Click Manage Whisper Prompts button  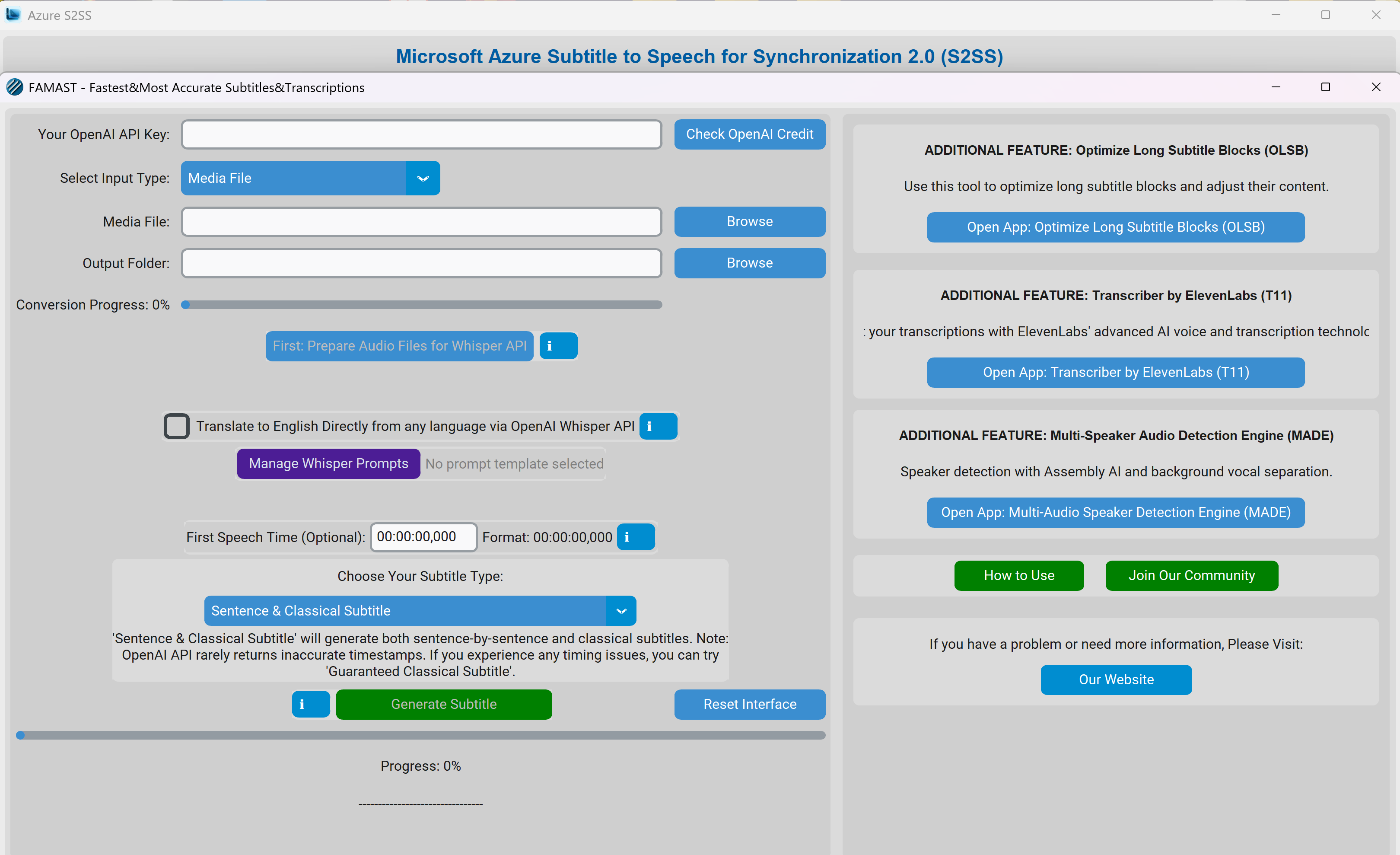click(328, 464)
